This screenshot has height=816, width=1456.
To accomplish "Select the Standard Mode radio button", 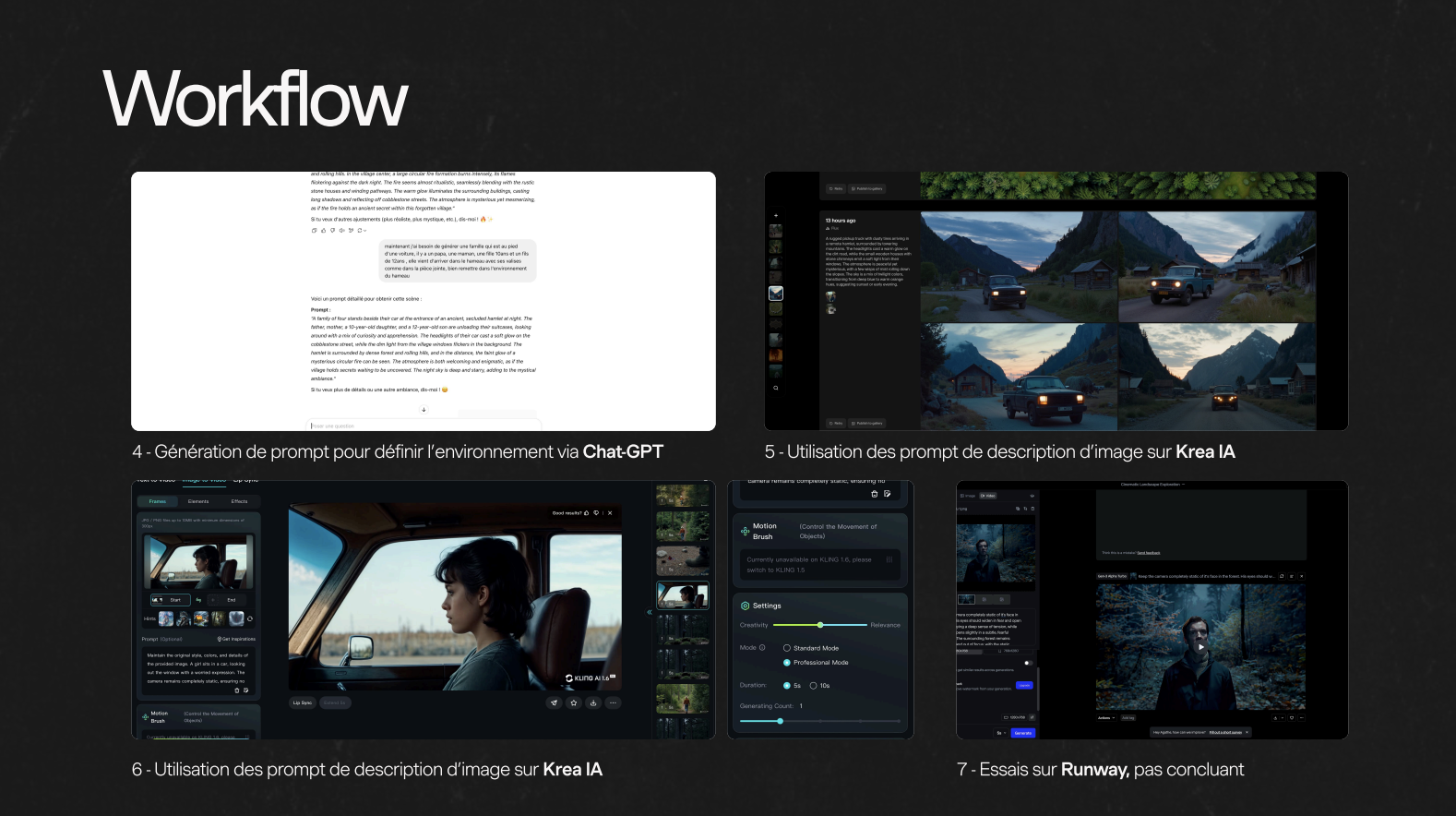I will click(787, 648).
